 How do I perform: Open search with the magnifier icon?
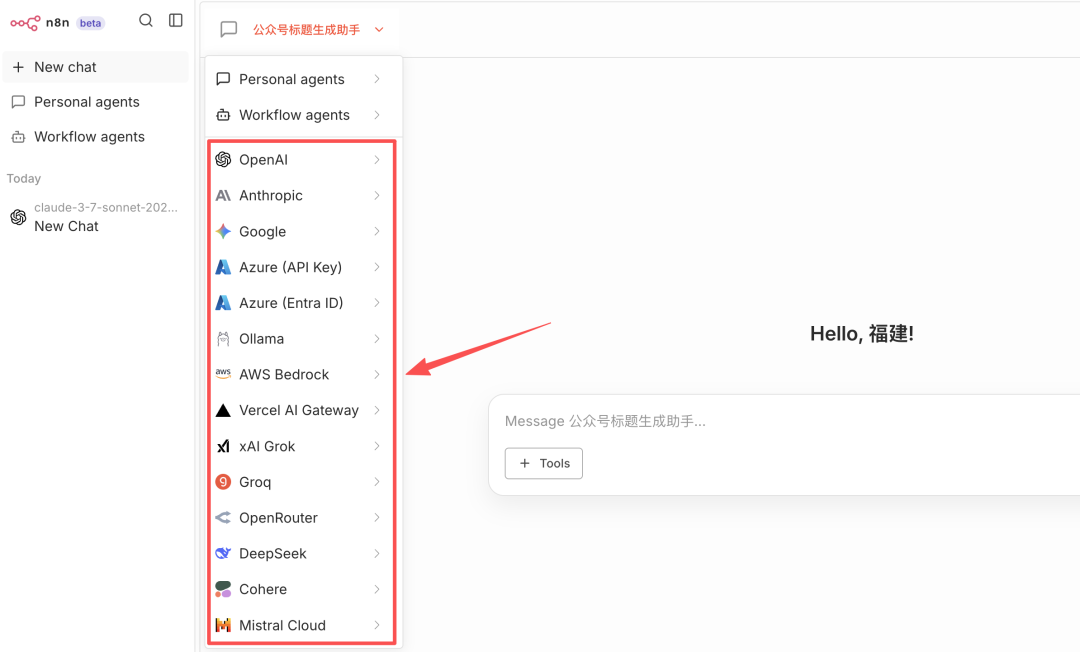(146, 21)
